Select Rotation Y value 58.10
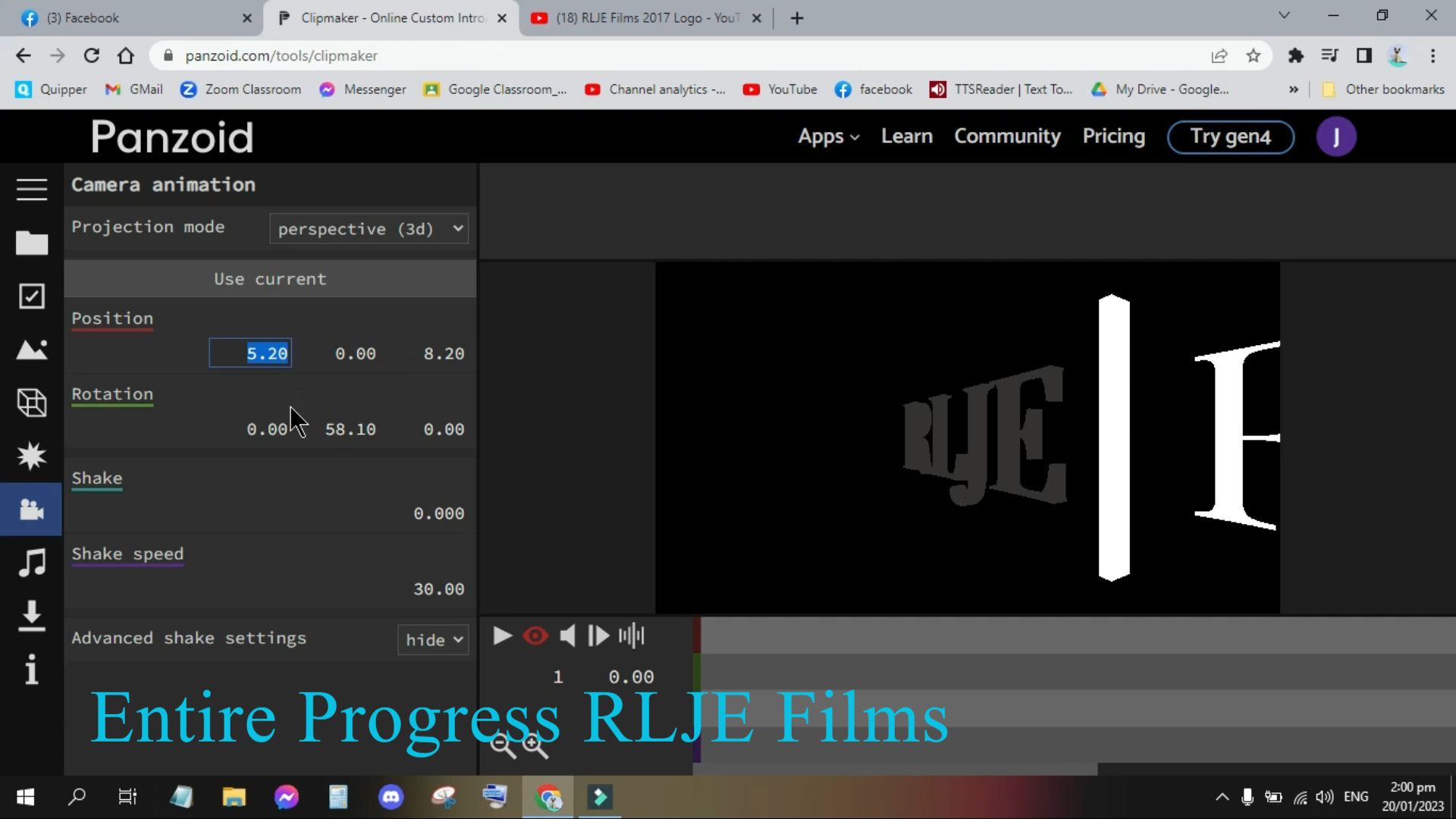Screen dimensions: 1456x819 [x=350, y=429]
